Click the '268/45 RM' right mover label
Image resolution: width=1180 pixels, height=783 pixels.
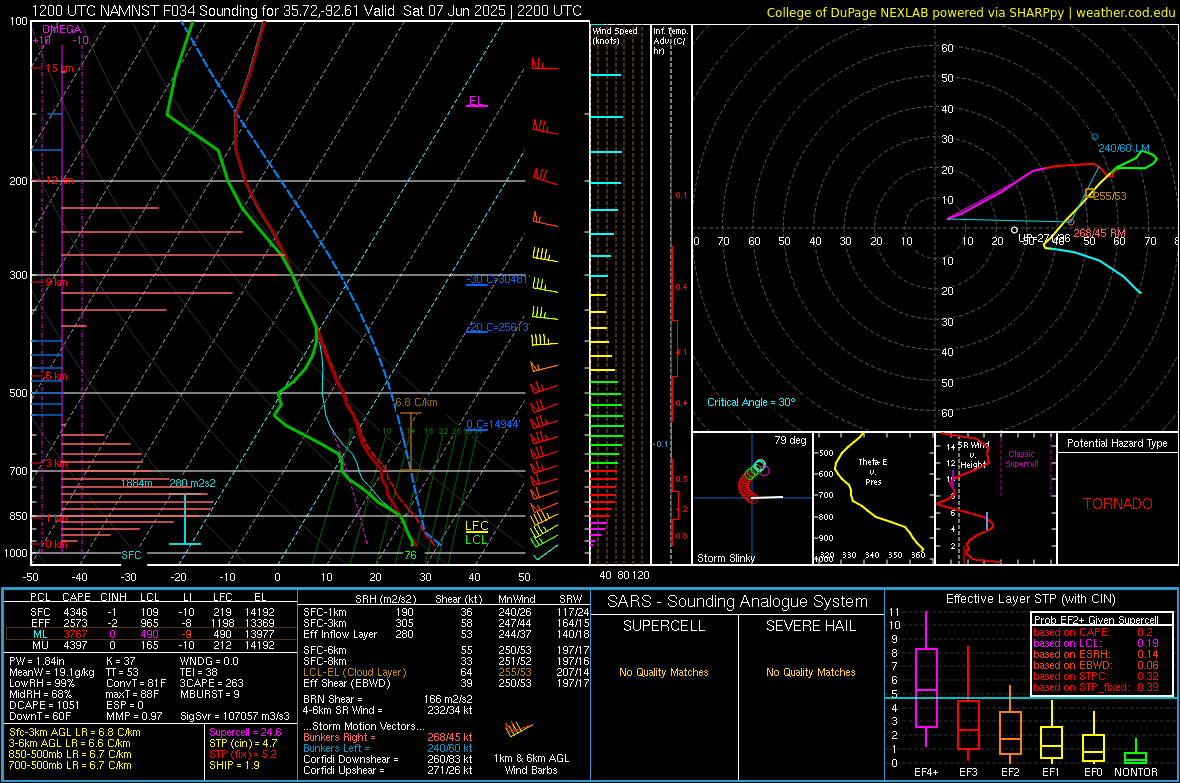point(1099,233)
